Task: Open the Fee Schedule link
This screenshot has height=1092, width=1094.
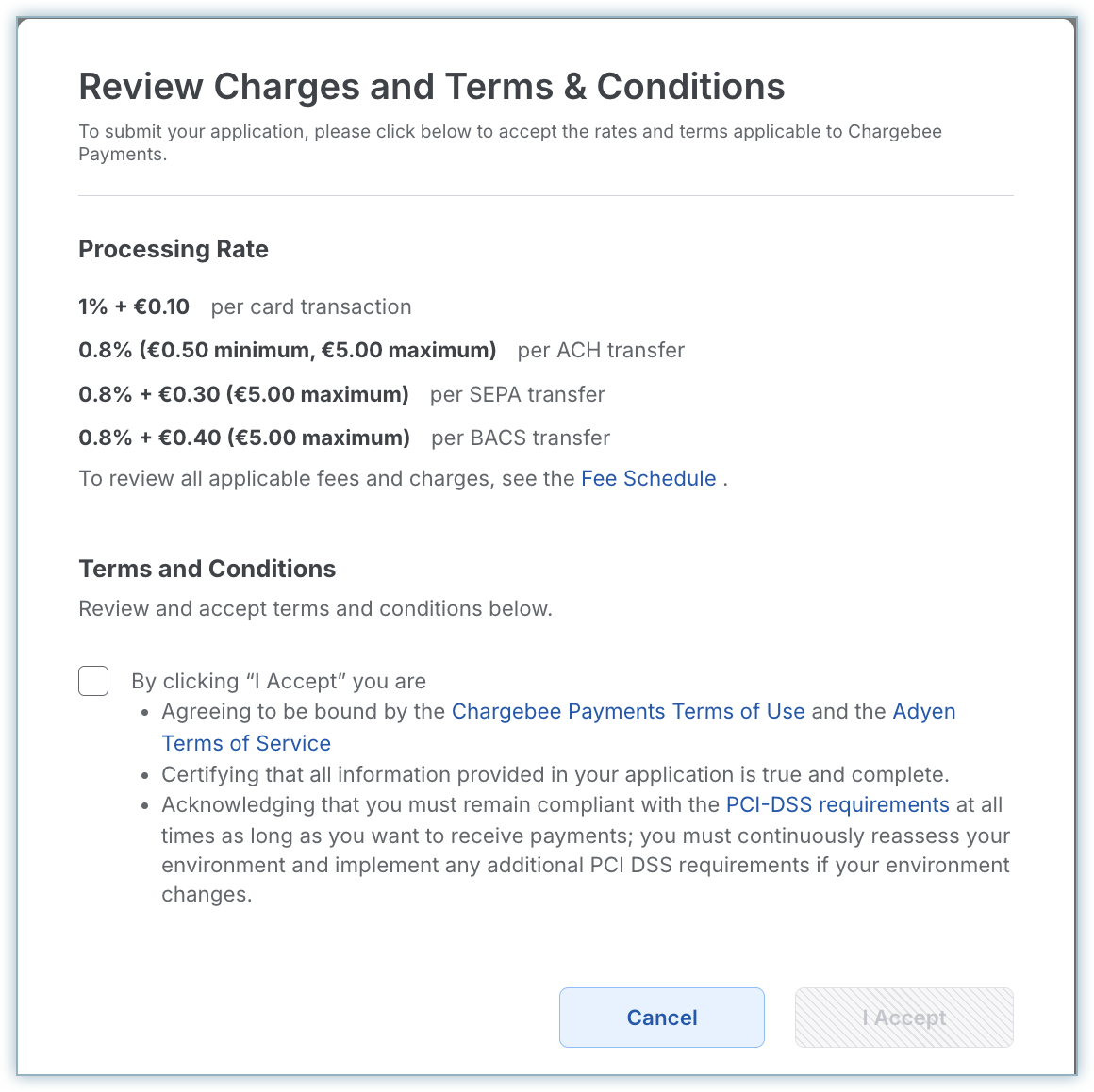Action: point(648,478)
